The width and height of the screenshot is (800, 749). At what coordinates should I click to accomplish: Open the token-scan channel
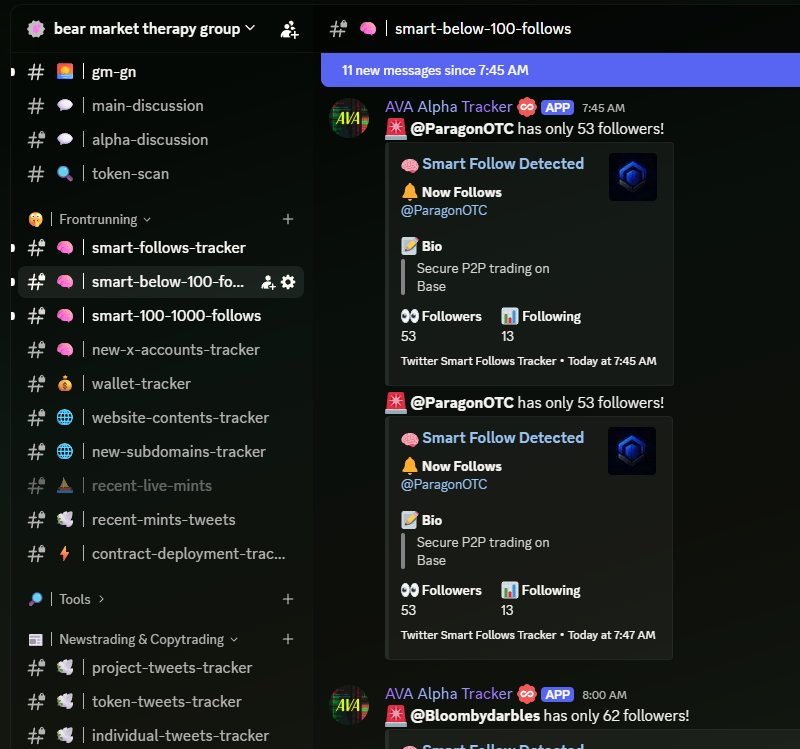[161, 174]
